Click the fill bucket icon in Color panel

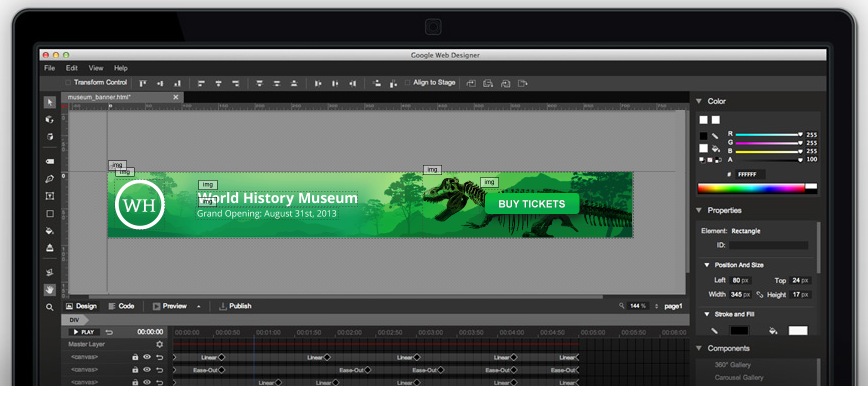(715, 148)
